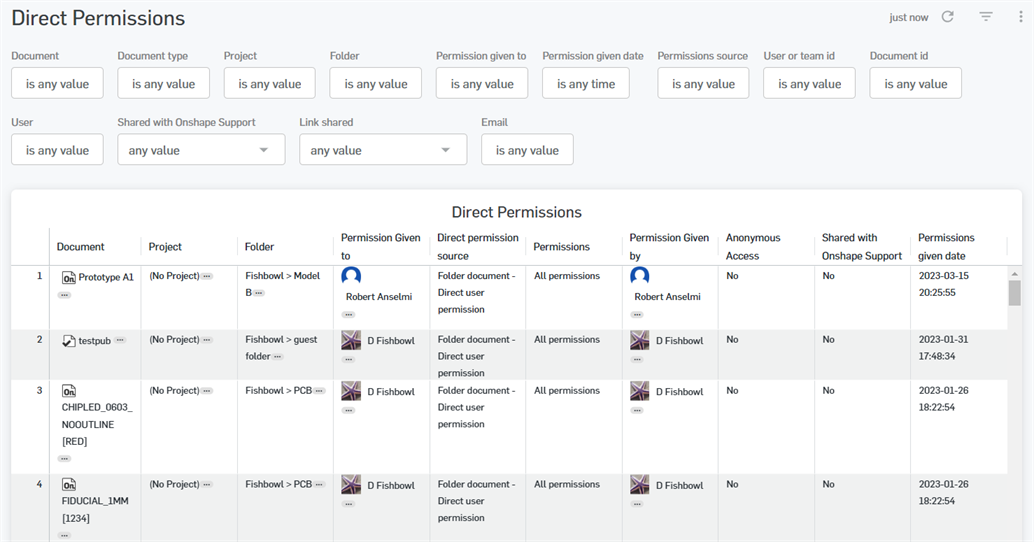
Task: Click the document icon above CHIPLED_0603_NOOUTLINE
Action: click(69, 391)
